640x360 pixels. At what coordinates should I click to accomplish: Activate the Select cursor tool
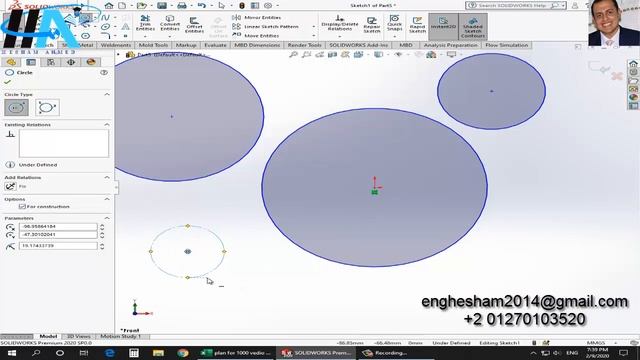point(222,5)
